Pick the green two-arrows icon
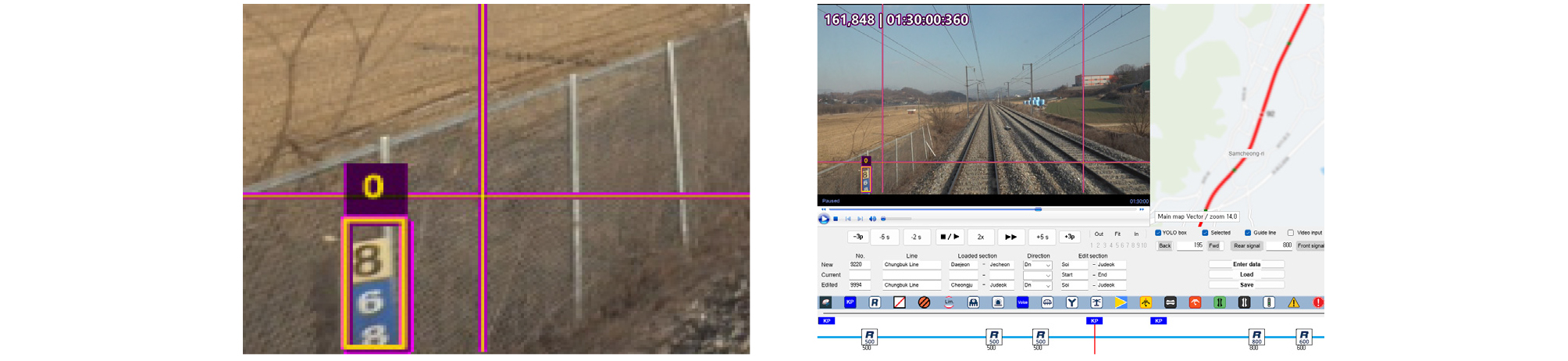The width and height of the screenshot is (1568, 361). point(1220,302)
